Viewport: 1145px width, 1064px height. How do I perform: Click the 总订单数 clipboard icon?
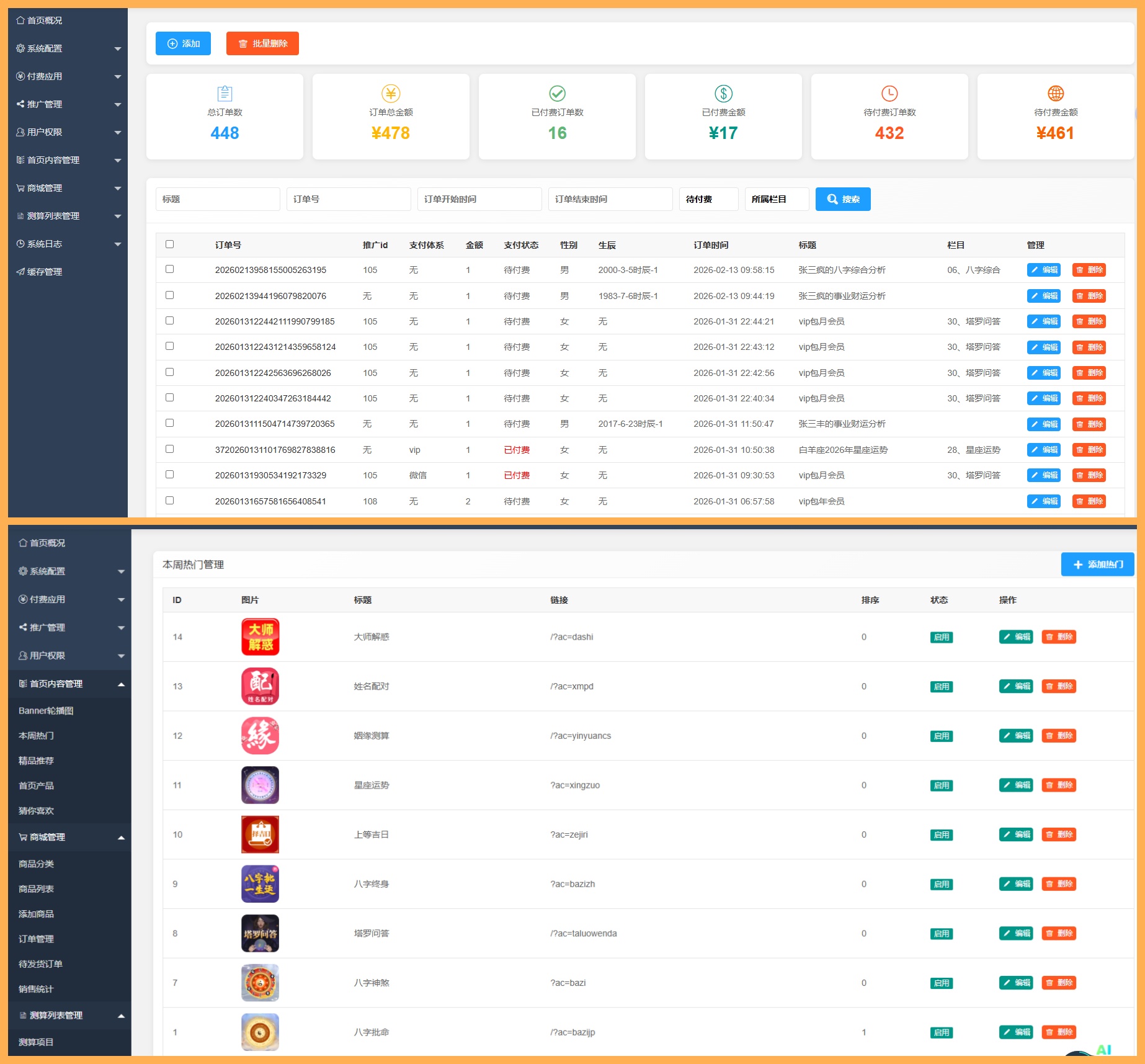point(225,94)
